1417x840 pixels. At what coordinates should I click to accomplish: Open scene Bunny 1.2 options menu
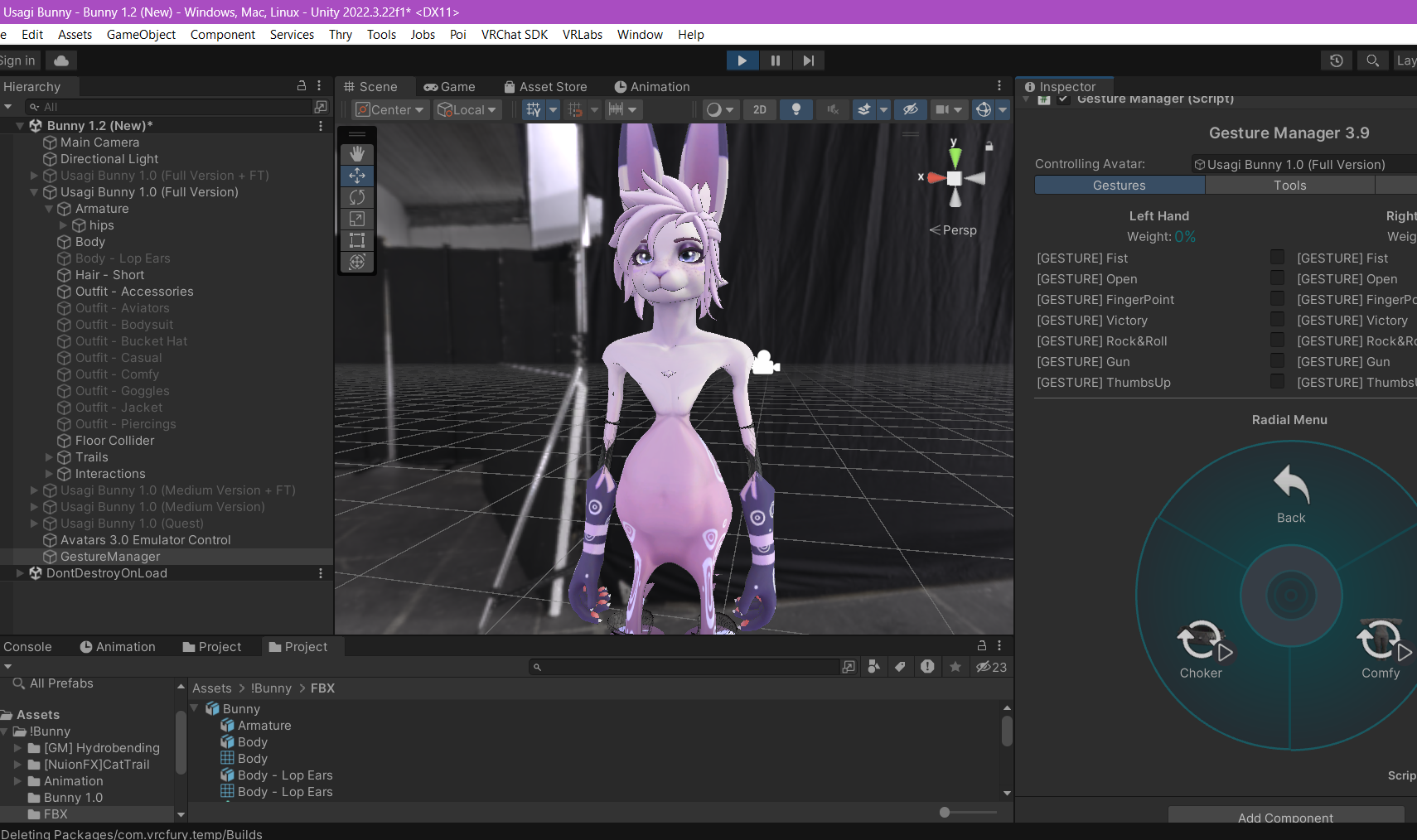coord(321,126)
